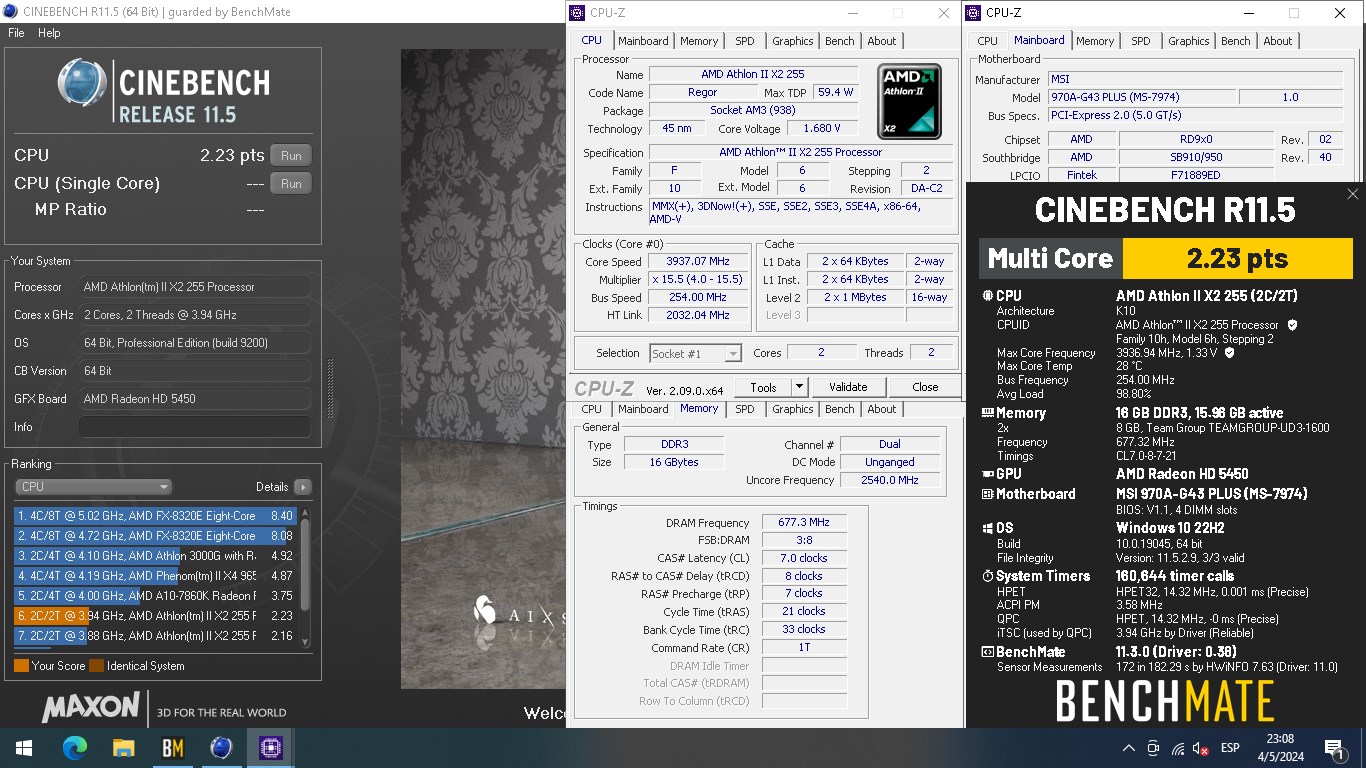This screenshot has width=1366, height=768.
Task: Click the BenchMate section icon beside version 11.3.0
Action: pyautogui.click(x=988, y=652)
